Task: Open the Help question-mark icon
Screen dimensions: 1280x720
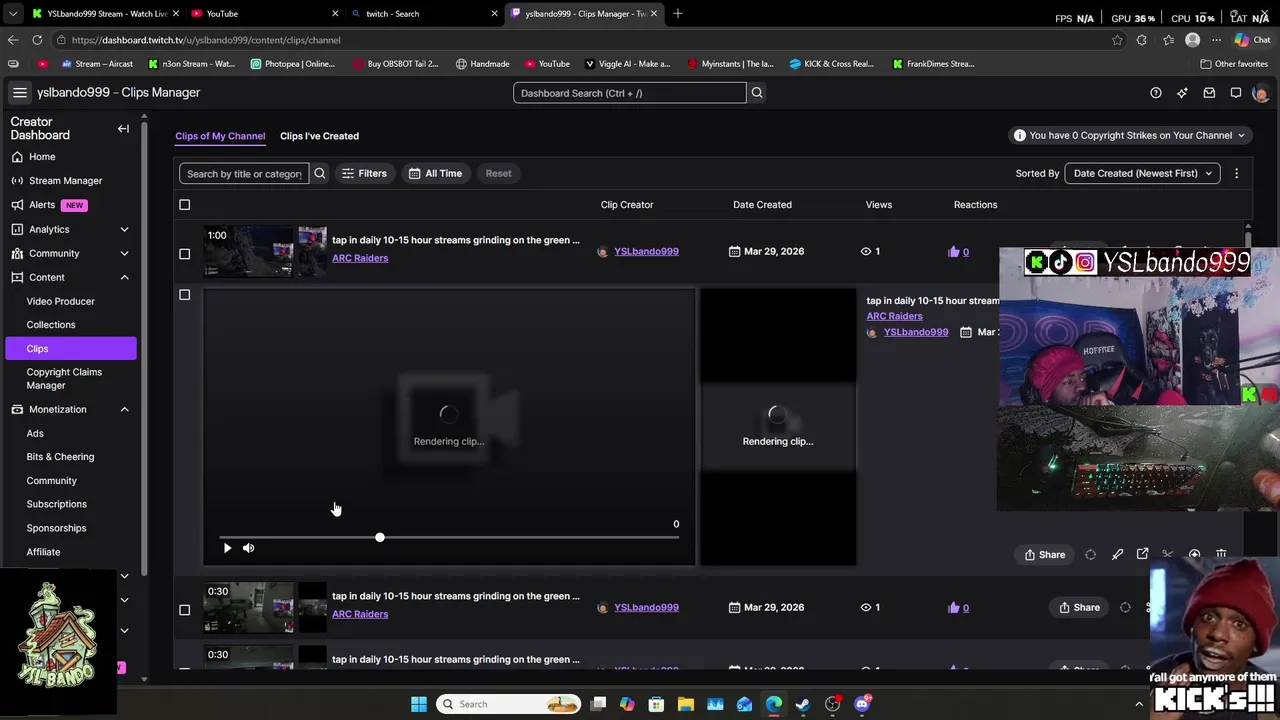Action: pyautogui.click(x=1156, y=93)
